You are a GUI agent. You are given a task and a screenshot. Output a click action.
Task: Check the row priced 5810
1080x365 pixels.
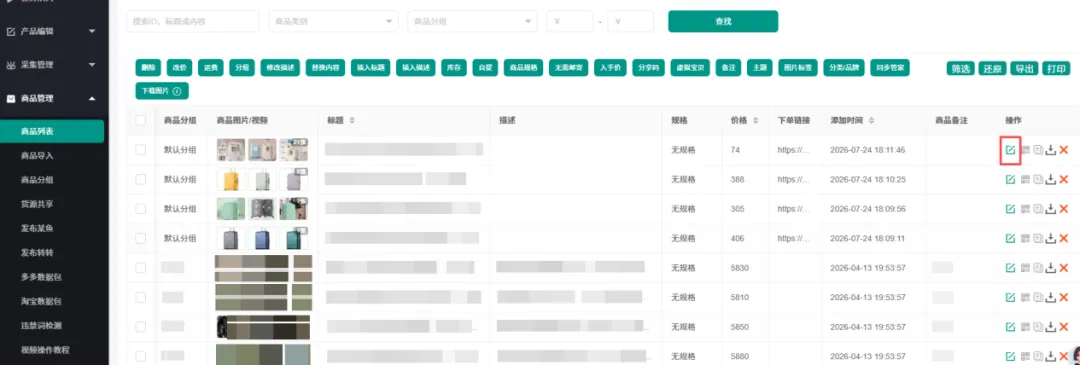[x=141, y=297]
